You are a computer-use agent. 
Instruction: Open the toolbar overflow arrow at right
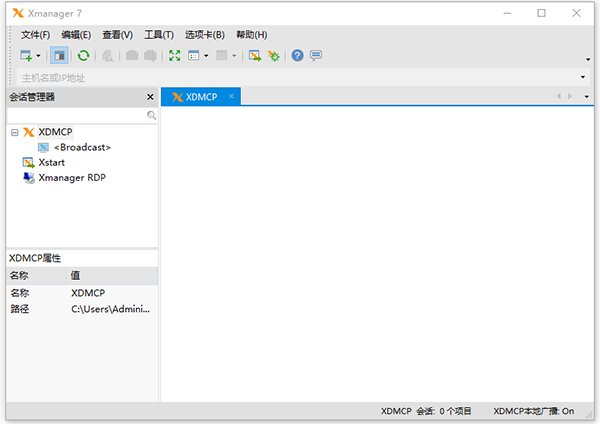pyautogui.click(x=588, y=60)
